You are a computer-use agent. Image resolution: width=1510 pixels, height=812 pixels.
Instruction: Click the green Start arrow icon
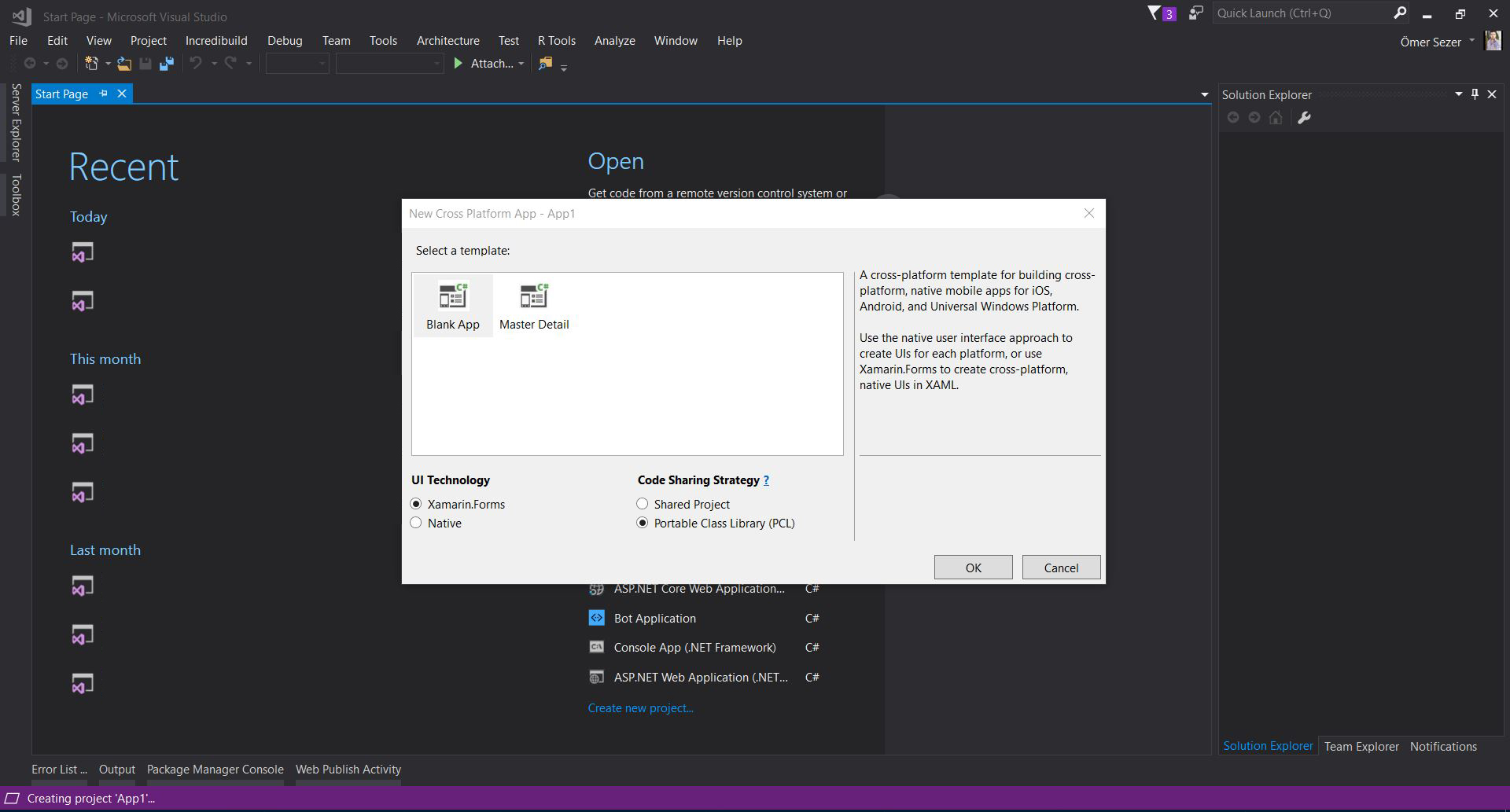[459, 64]
